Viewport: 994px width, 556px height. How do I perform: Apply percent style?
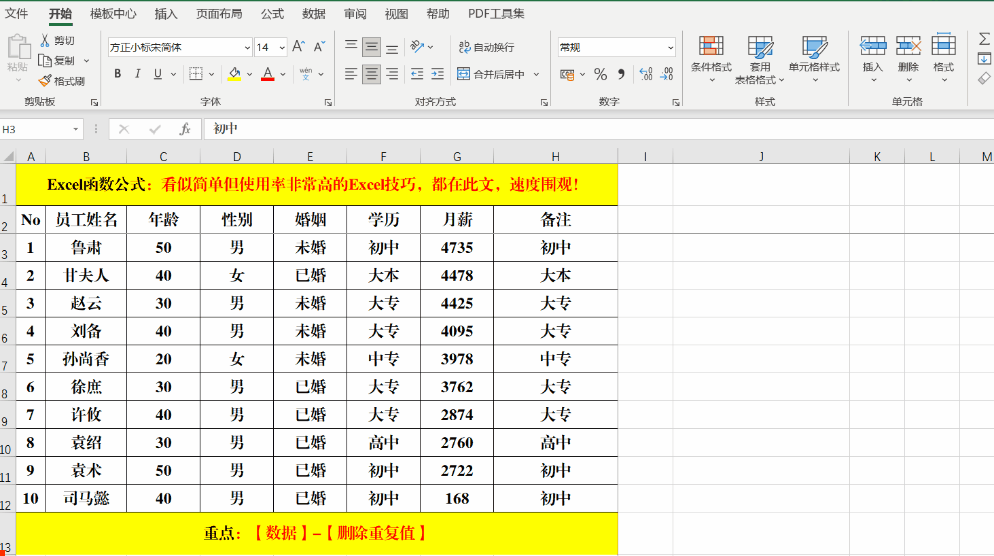coord(600,74)
